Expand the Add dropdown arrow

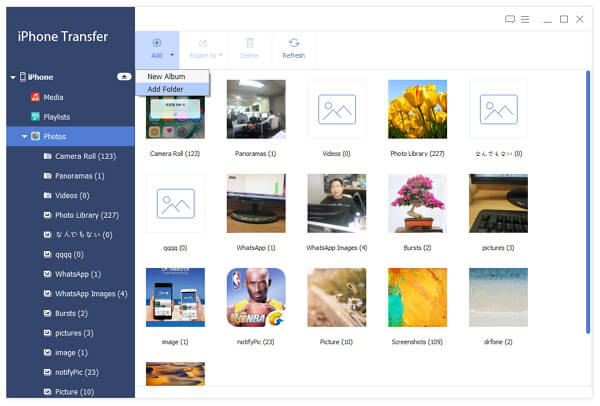pyautogui.click(x=172, y=55)
